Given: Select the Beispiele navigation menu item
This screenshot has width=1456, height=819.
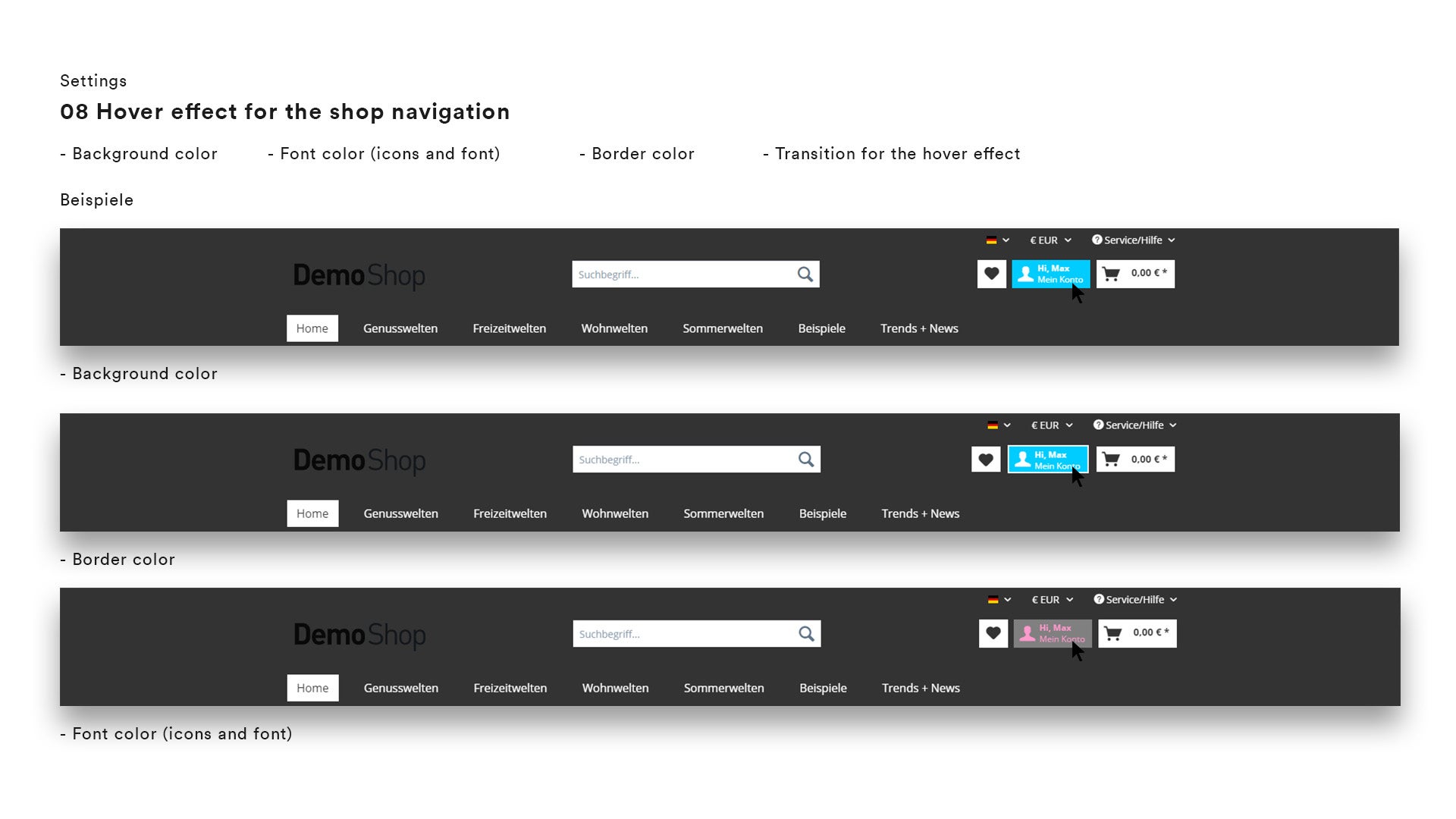Looking at the screenshot, I should pos(822,327).
